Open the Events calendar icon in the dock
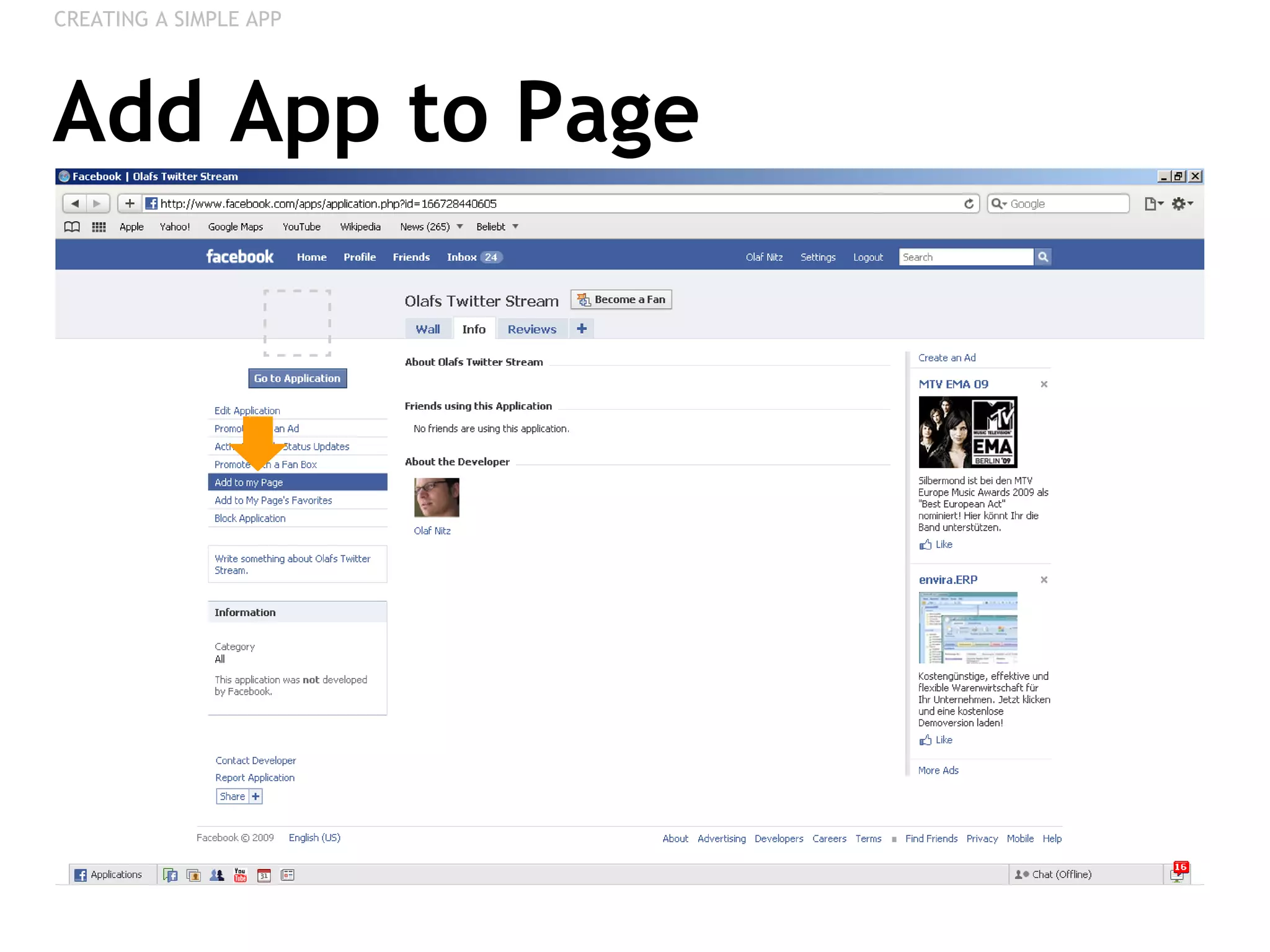Screen dimensions: 1270x952 pos(264,875)
